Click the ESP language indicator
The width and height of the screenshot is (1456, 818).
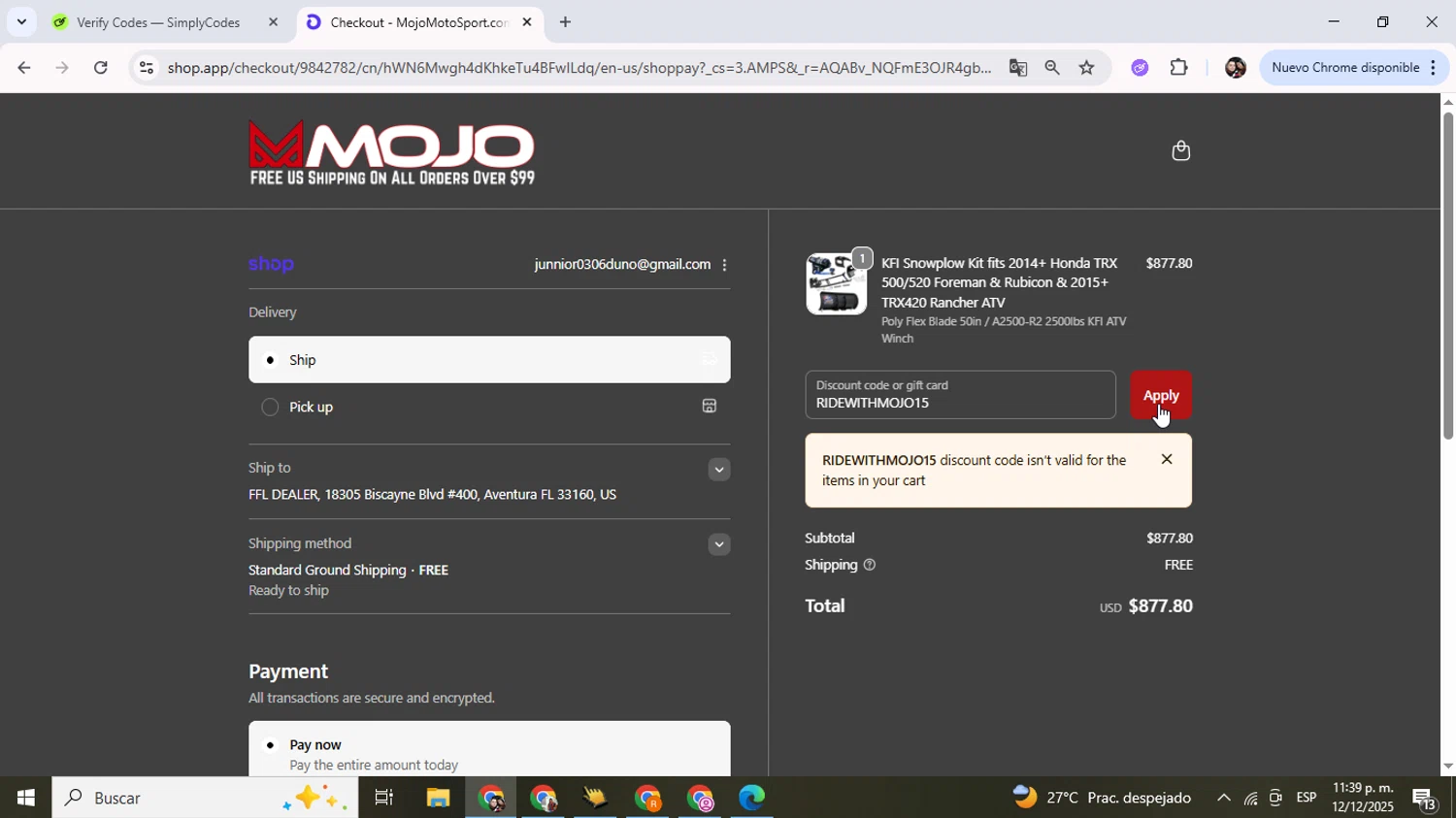pos(1306,798)
